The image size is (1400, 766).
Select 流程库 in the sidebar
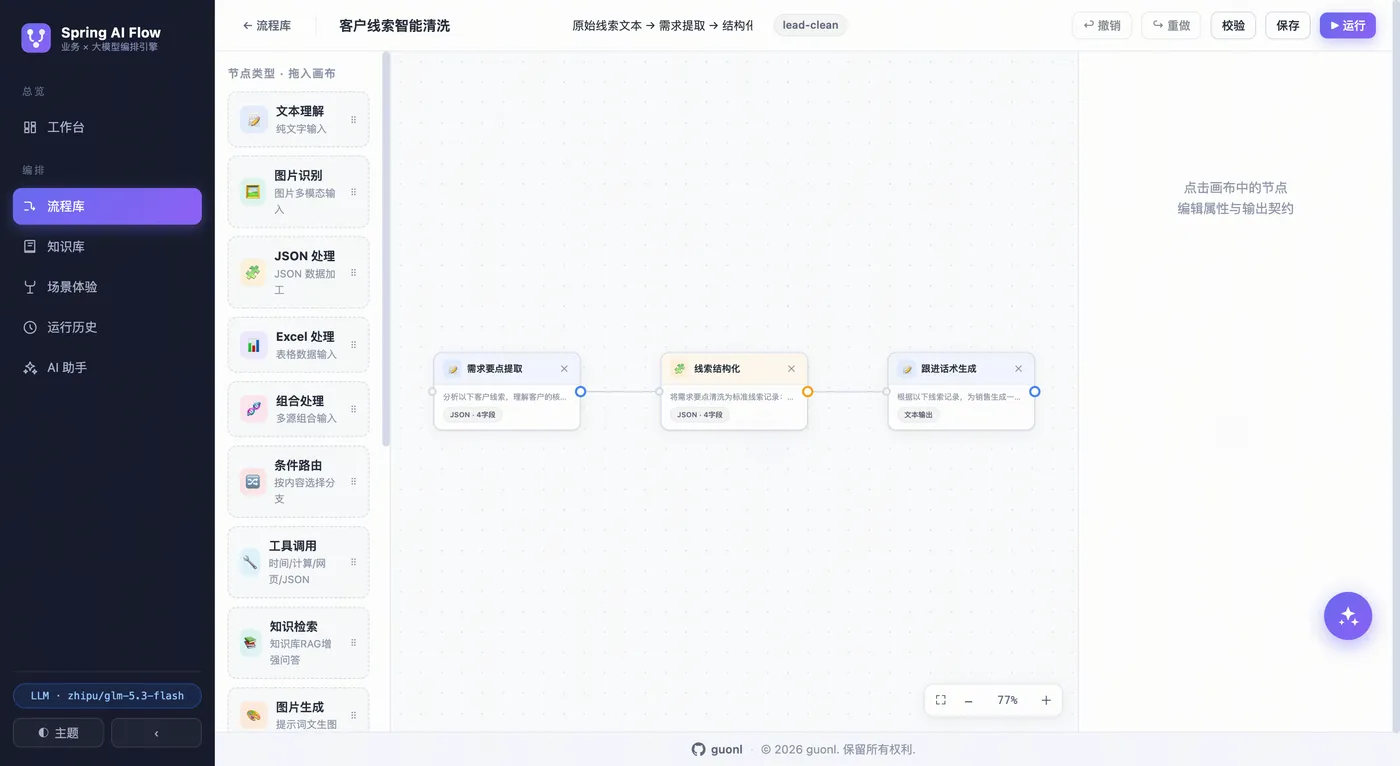(107, 206)
